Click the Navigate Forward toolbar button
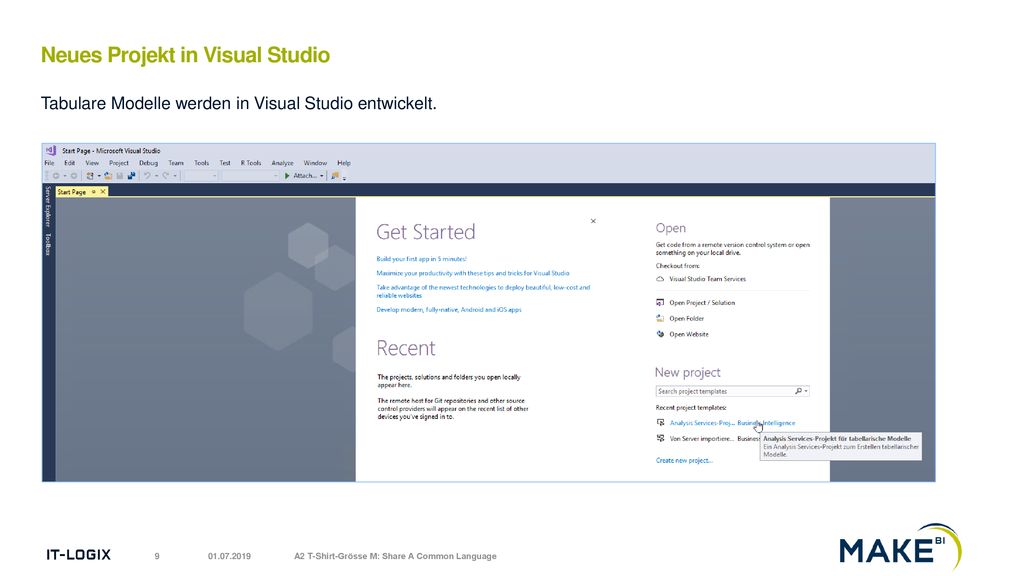The height and width of the screenshot is (576, 1024). coord(74,176)
